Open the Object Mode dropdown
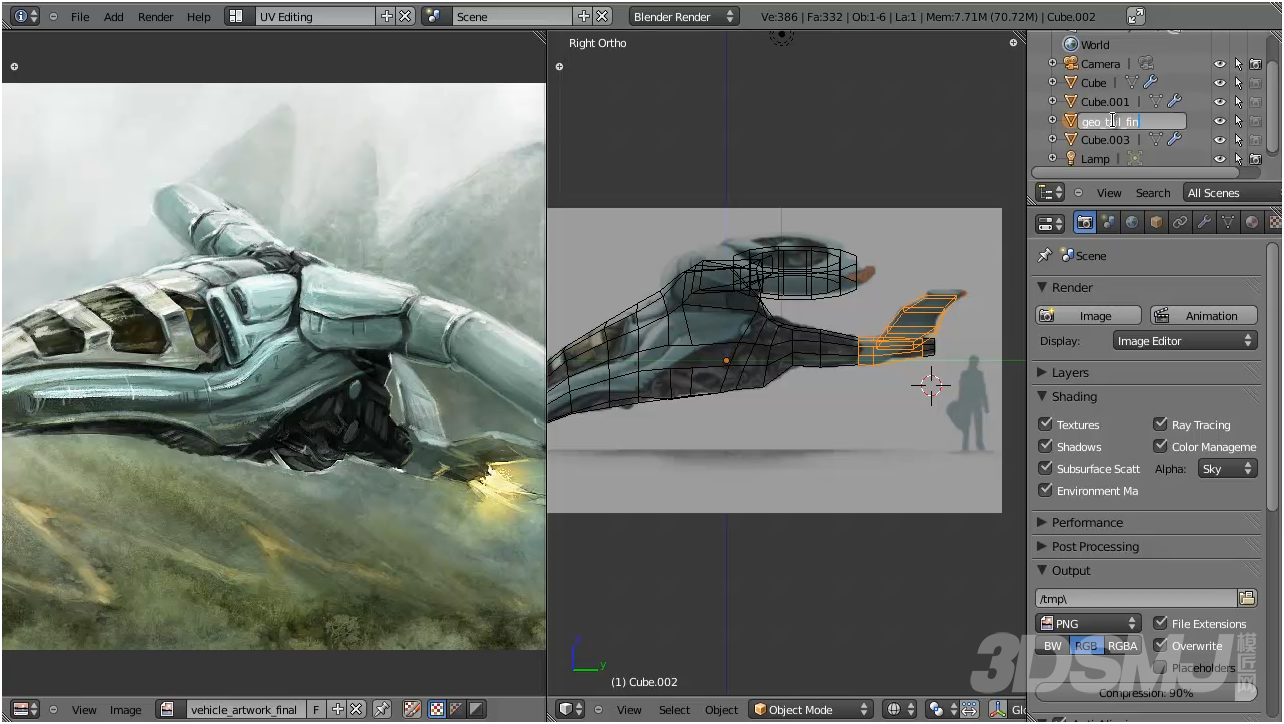 tap(811, 709)
